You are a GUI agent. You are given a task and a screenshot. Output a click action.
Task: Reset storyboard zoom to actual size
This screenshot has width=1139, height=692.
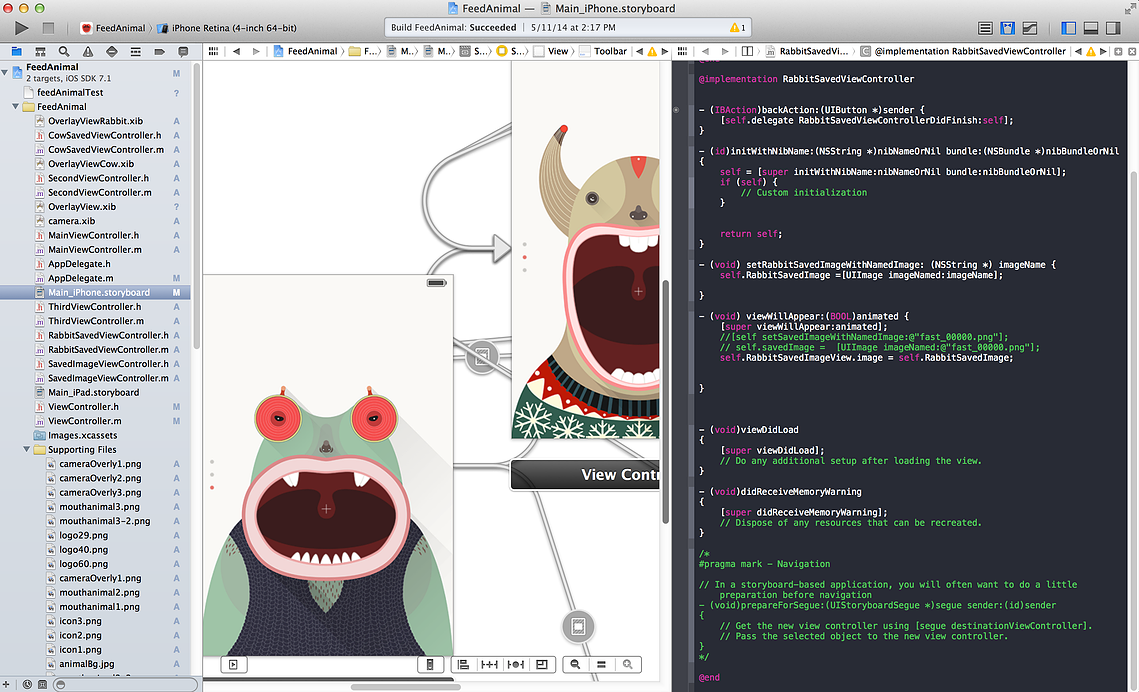[601, 664]
